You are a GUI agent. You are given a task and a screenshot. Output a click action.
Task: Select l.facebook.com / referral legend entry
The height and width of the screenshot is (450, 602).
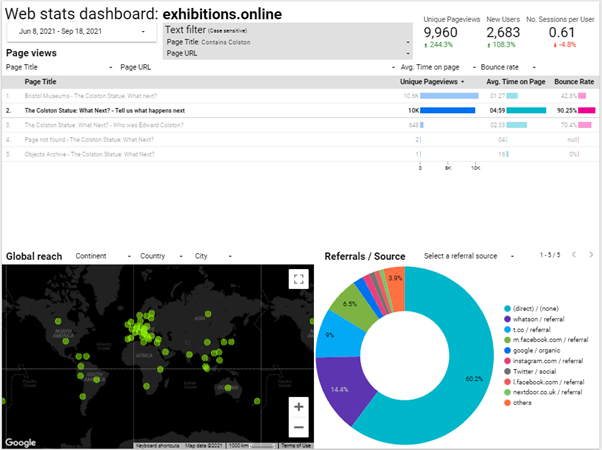(544, 382)
